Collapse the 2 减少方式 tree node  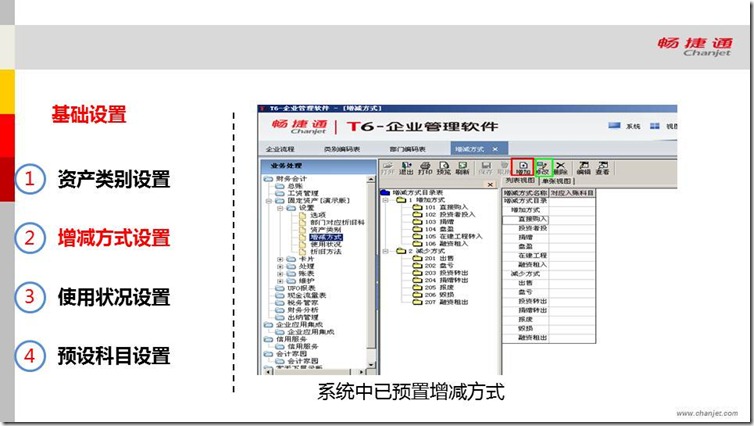pyautogui.click(x=386, y=251)
